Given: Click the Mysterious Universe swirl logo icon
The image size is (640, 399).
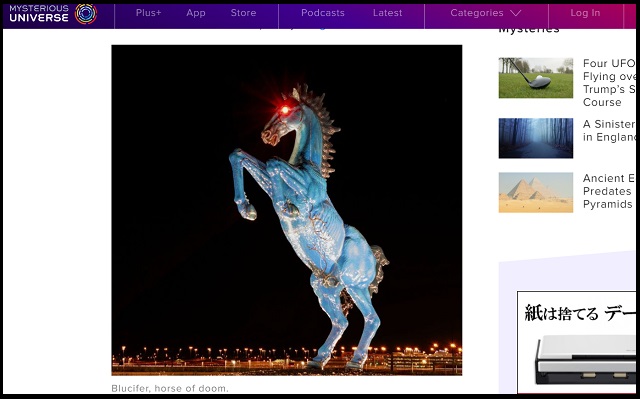Looking at the screenshot, I should click(x=86, y=14).
